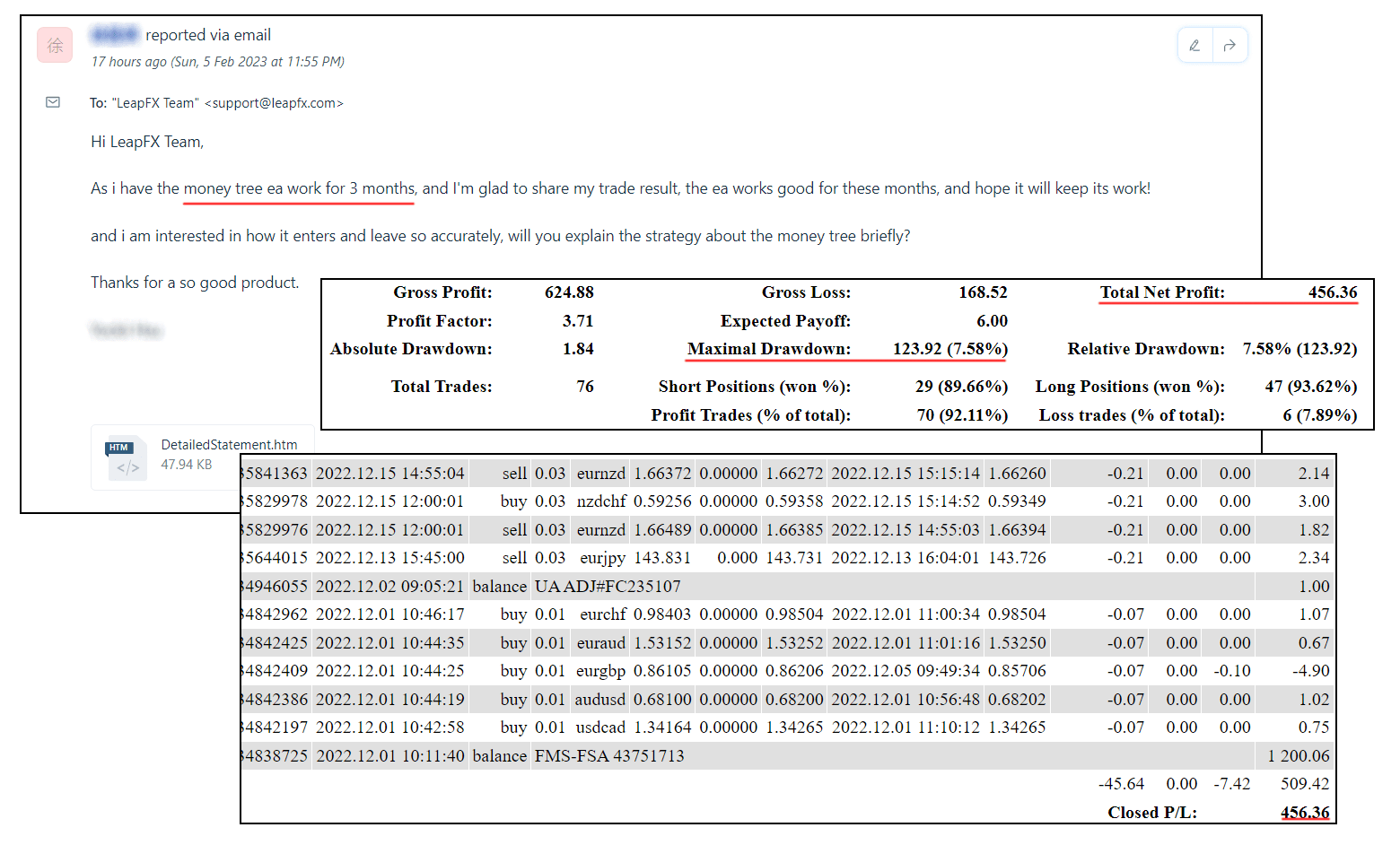Click the Total Net Profit label
This screenshot has width=1400, height=845.
tap(1162, 292)
